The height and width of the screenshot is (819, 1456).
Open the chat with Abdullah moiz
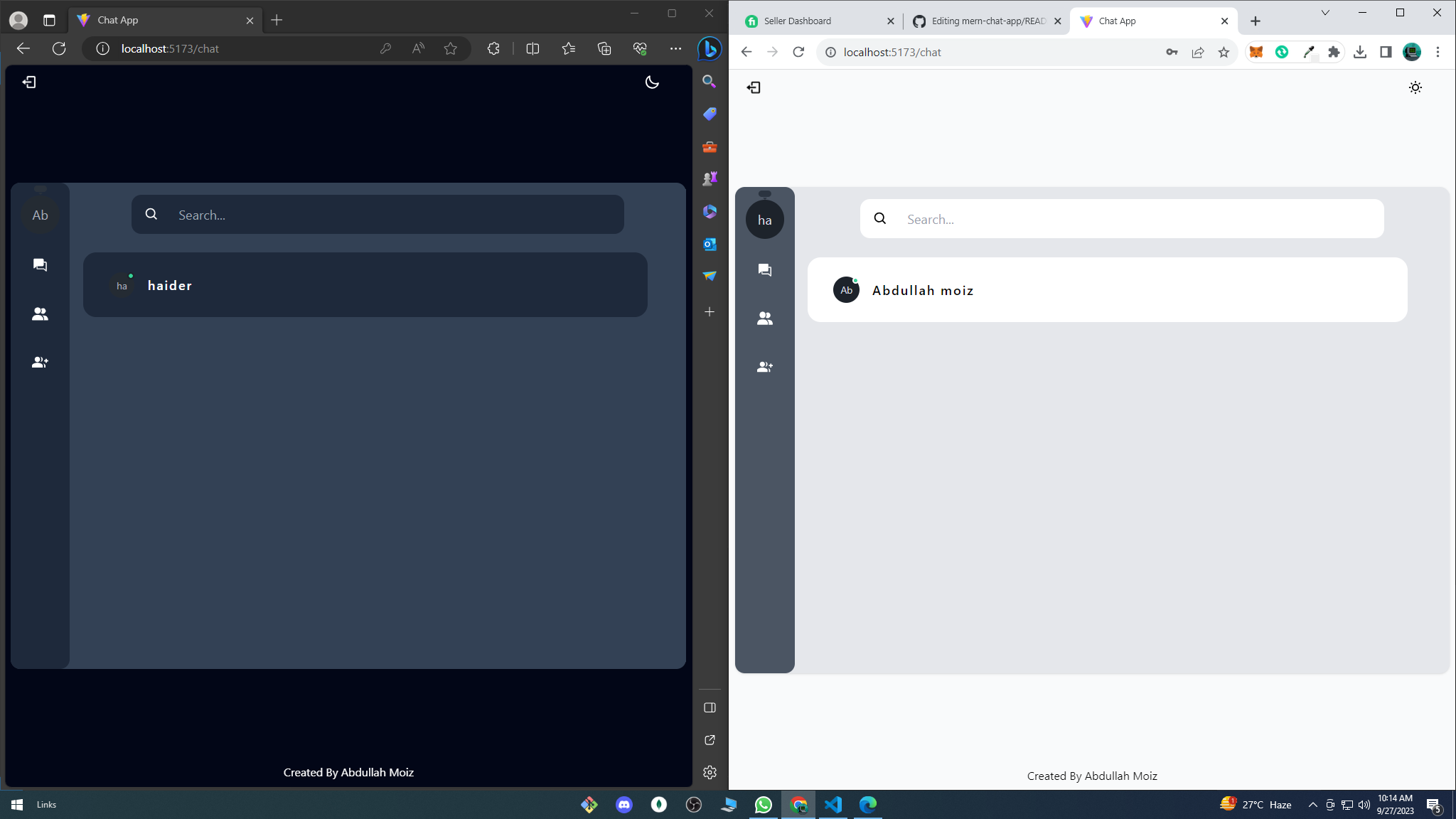point(1106,289)
